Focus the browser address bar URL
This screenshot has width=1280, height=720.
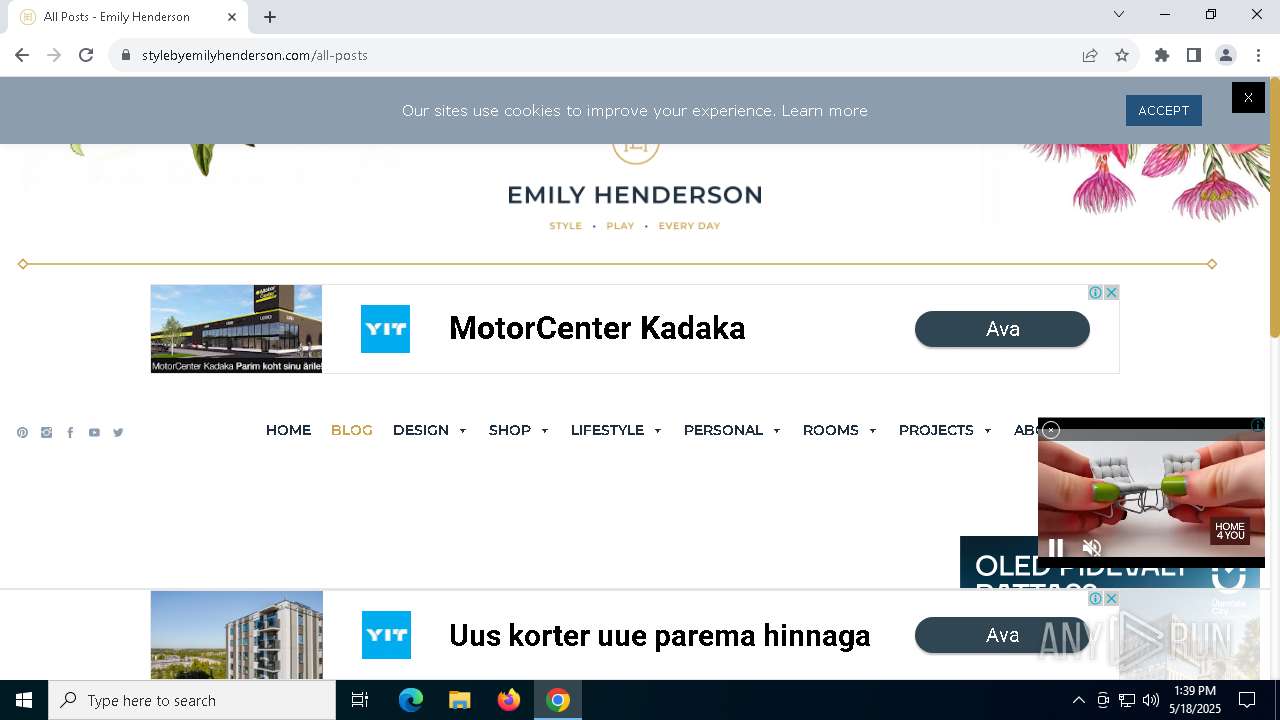click(x=255, y=55)
